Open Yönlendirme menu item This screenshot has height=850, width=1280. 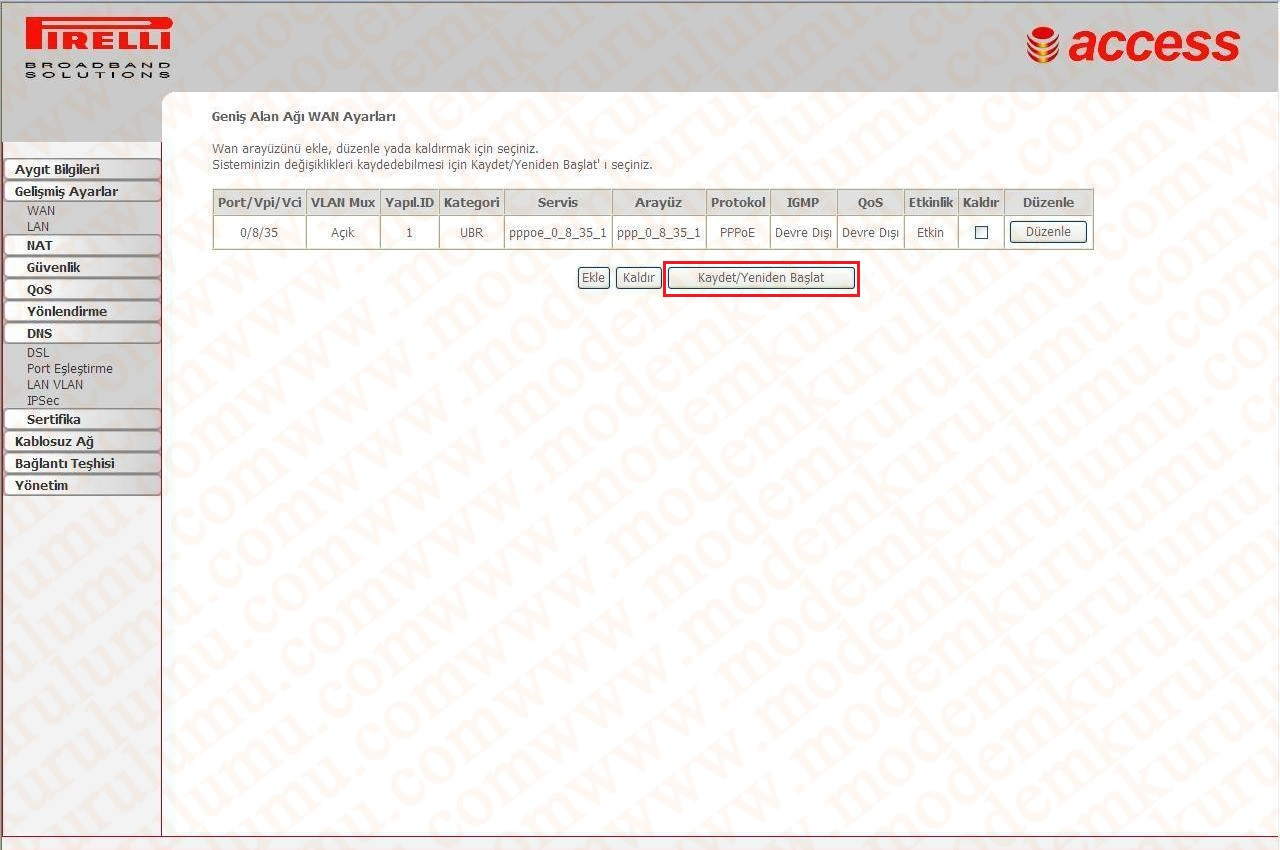pos(81,311)
